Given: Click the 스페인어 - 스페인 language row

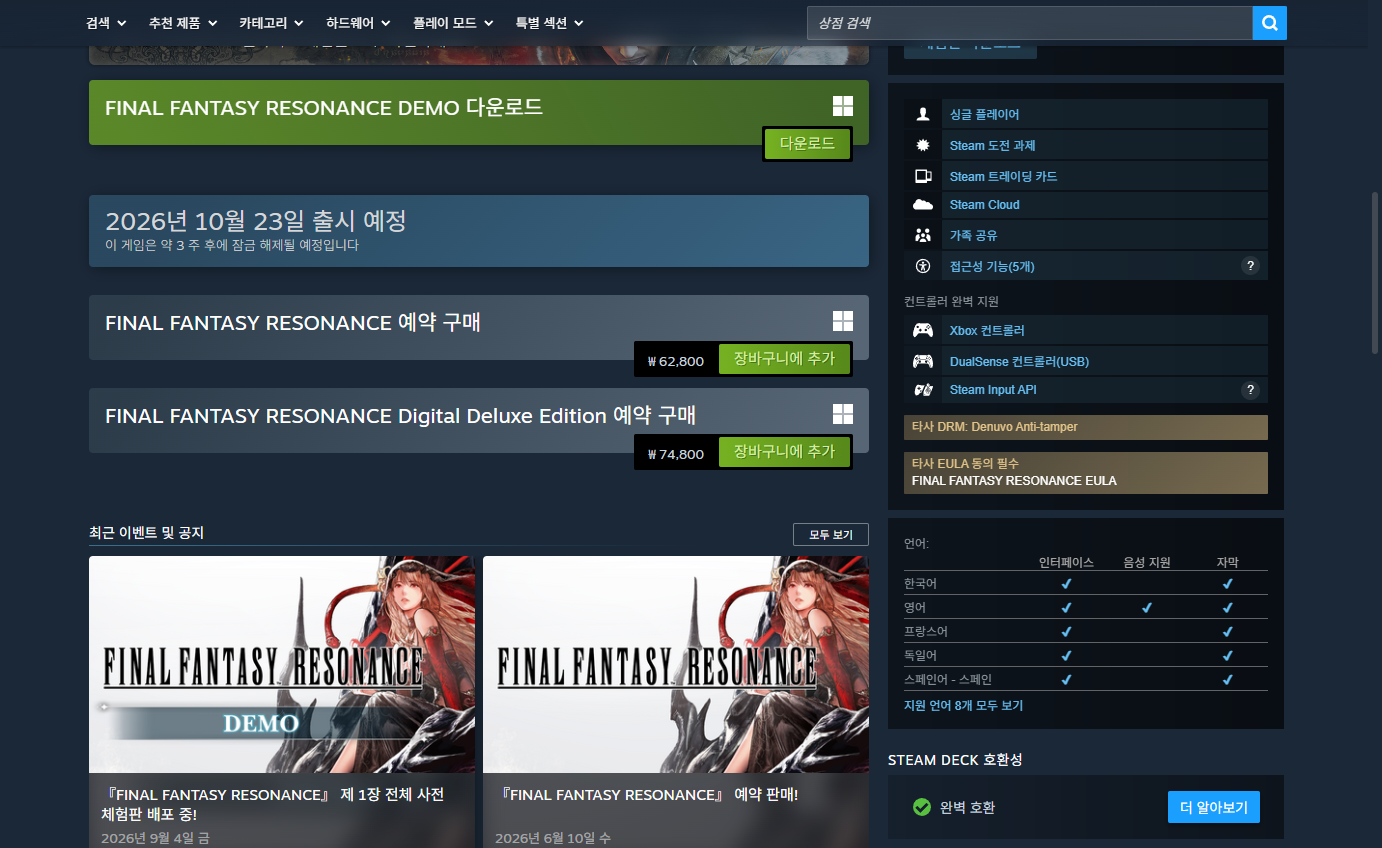Looking at the screenshot, I should coord(1086,679).
